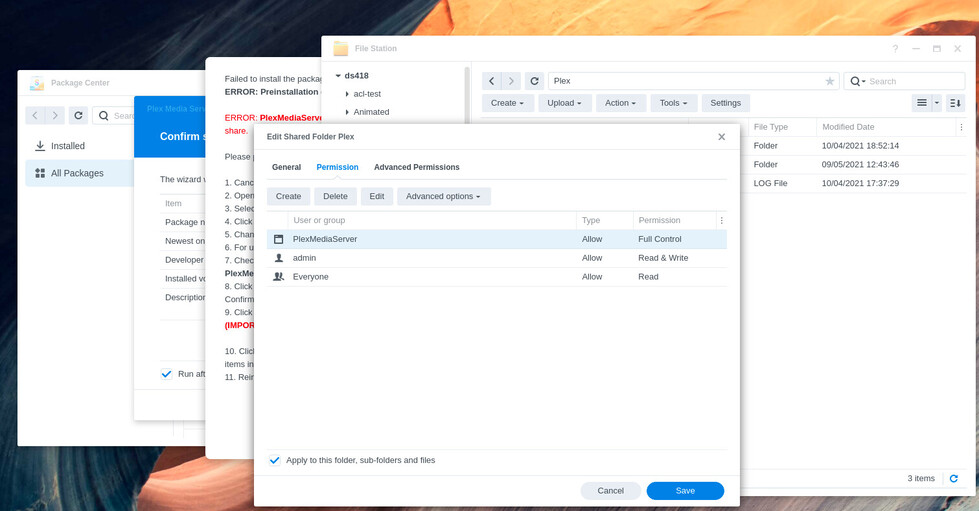
Task: Click Cancel in Edit Shared Folder dialog
Action: pos(611,491)
